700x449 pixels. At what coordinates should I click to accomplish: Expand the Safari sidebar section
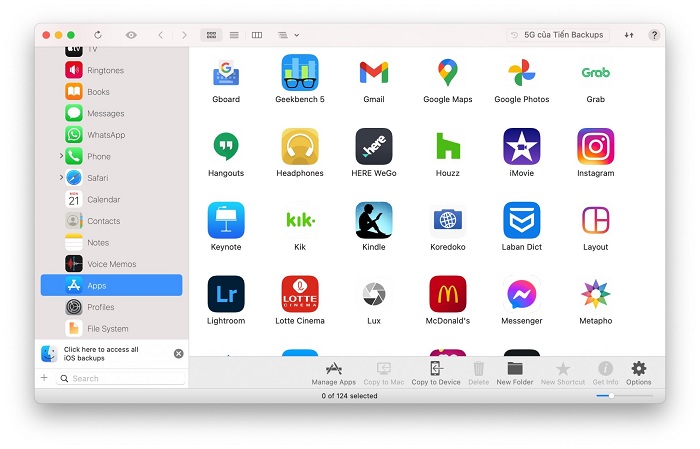tap(62, 178)
